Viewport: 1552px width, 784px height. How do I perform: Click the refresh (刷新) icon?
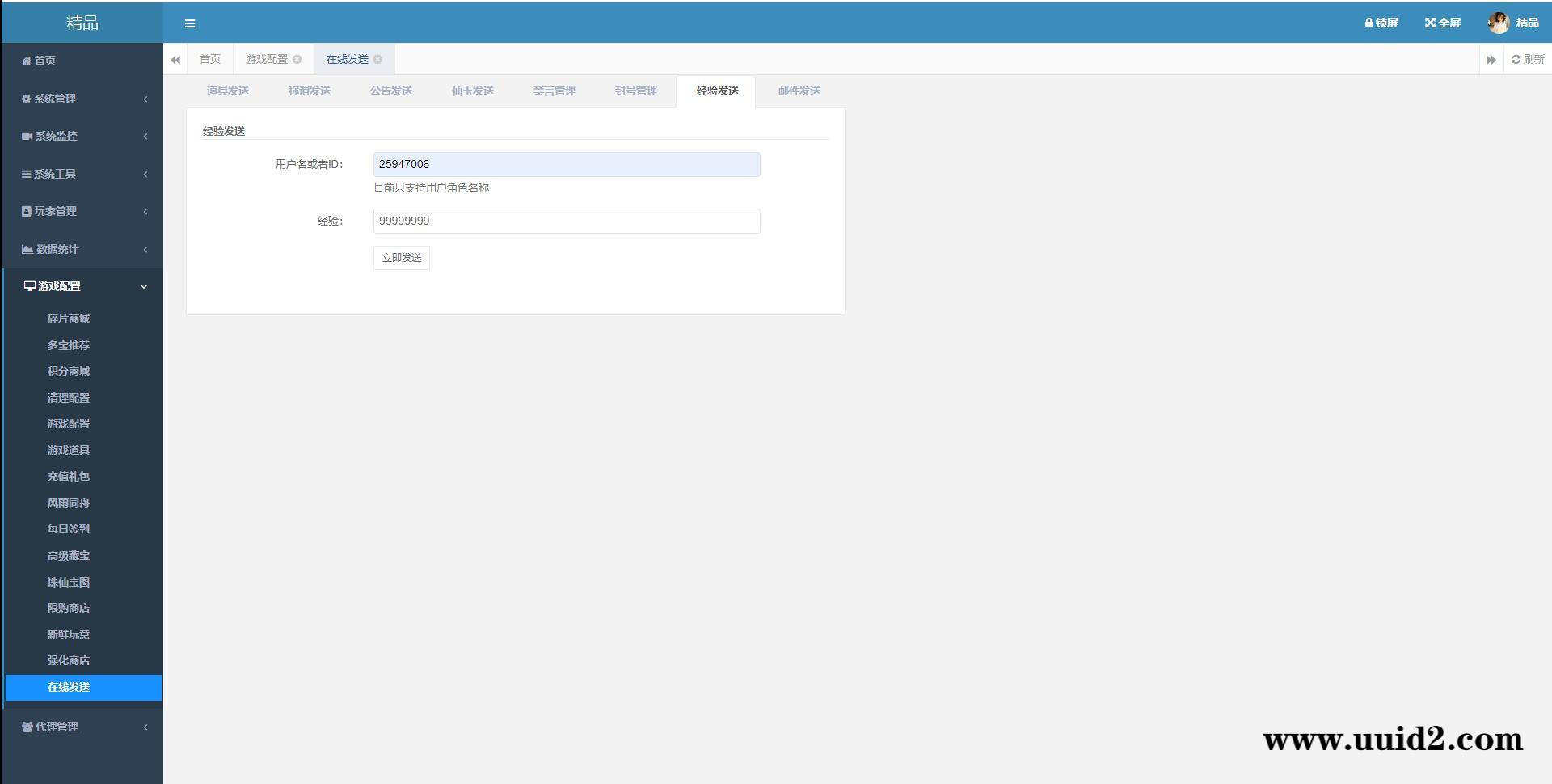(x=1516, y=59)
